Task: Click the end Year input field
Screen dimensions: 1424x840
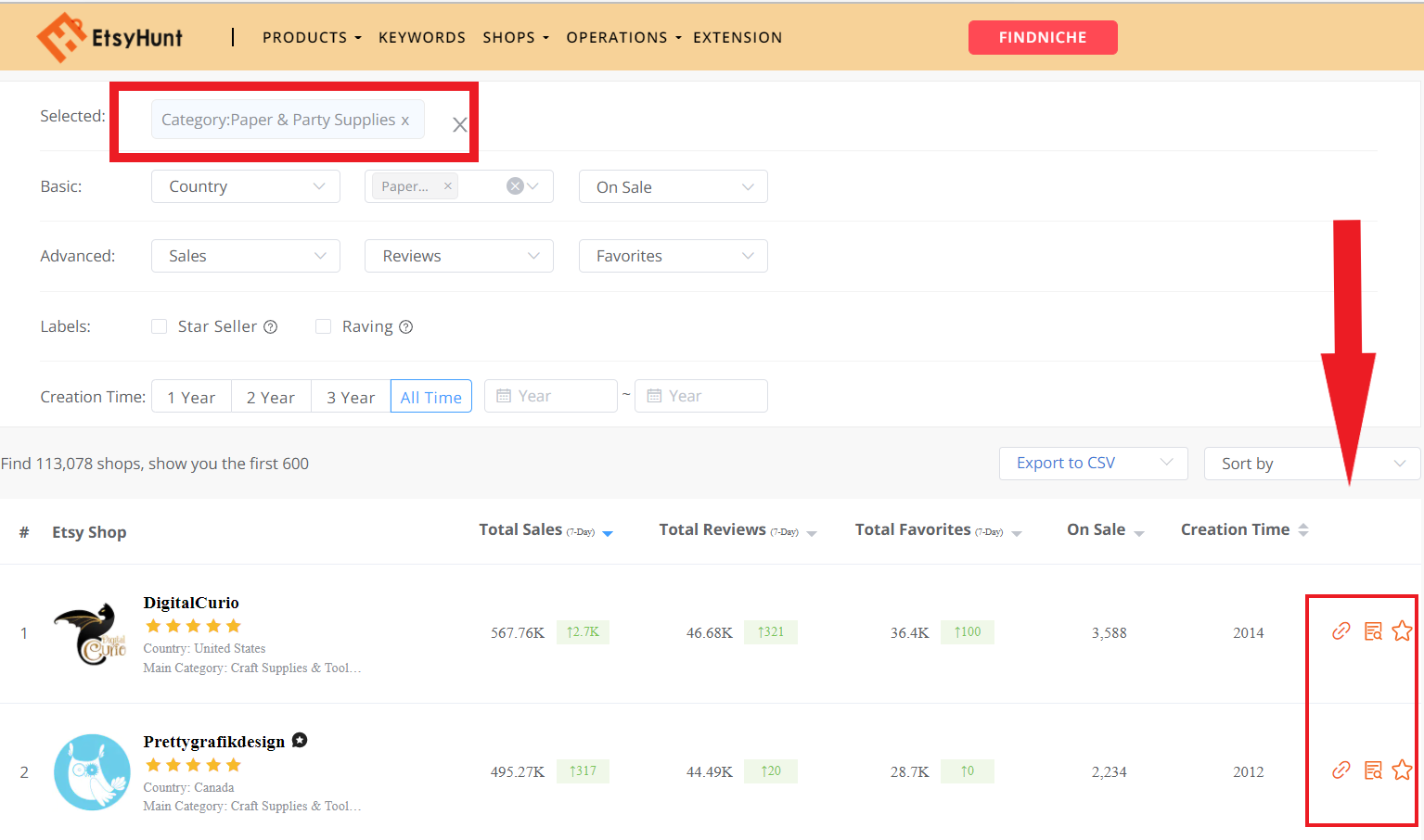Action: click(x=701, y=396)
